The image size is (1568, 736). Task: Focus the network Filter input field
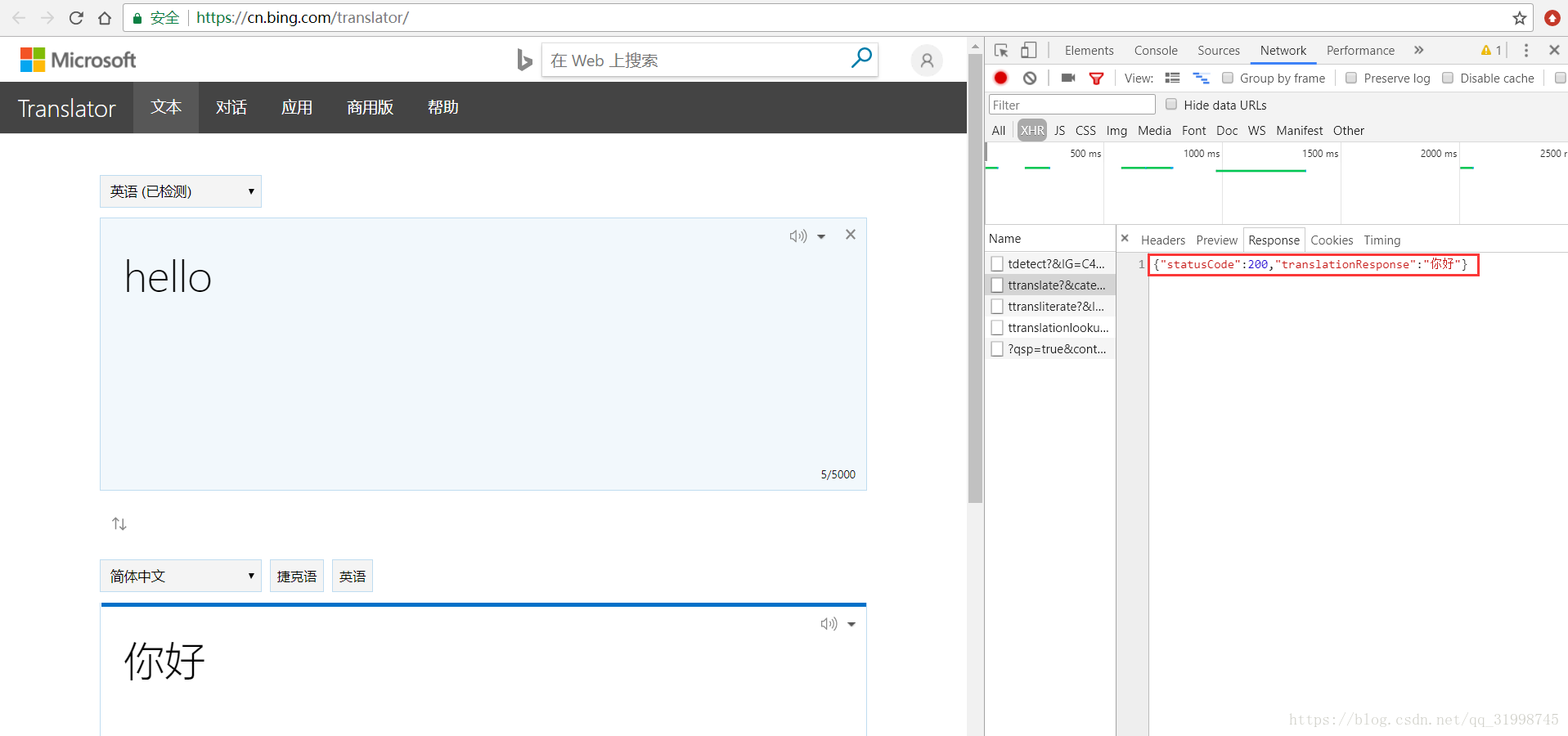[x=1072, y=105]
